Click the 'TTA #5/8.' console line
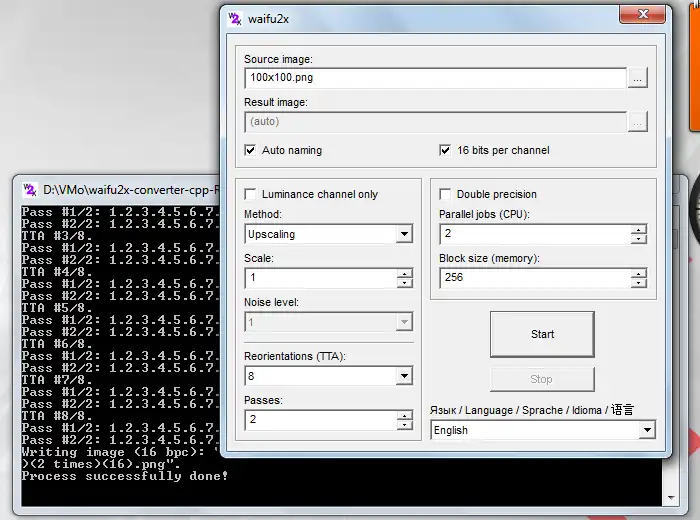Screen dimensions: 700x520 57,308
